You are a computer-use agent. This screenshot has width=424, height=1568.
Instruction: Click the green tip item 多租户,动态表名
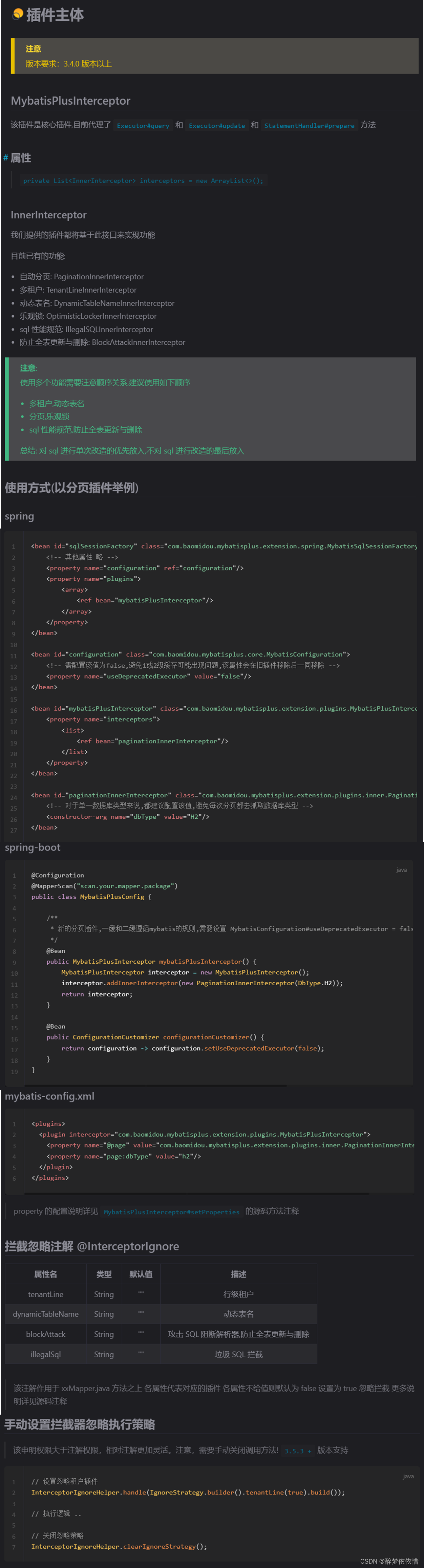57,404
